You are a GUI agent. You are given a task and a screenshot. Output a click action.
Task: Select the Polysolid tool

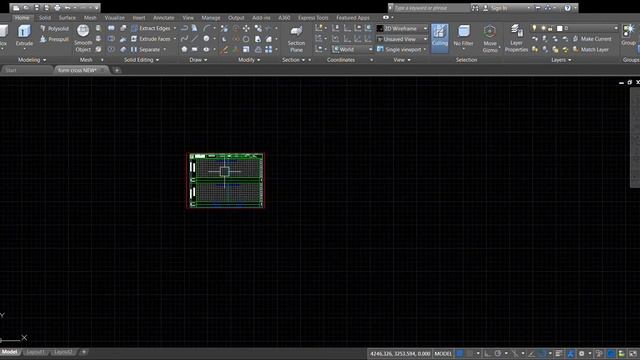point(55,29)
